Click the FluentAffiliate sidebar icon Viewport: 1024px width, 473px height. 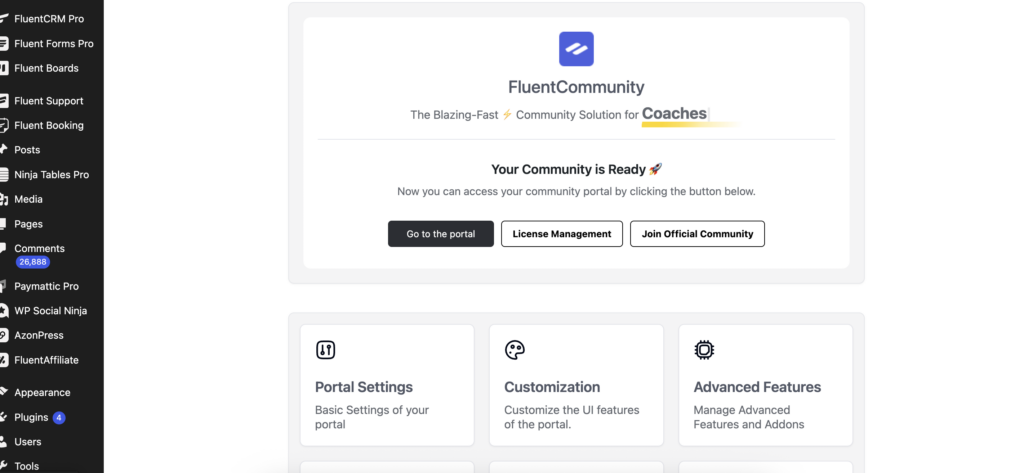pos(3,360)
